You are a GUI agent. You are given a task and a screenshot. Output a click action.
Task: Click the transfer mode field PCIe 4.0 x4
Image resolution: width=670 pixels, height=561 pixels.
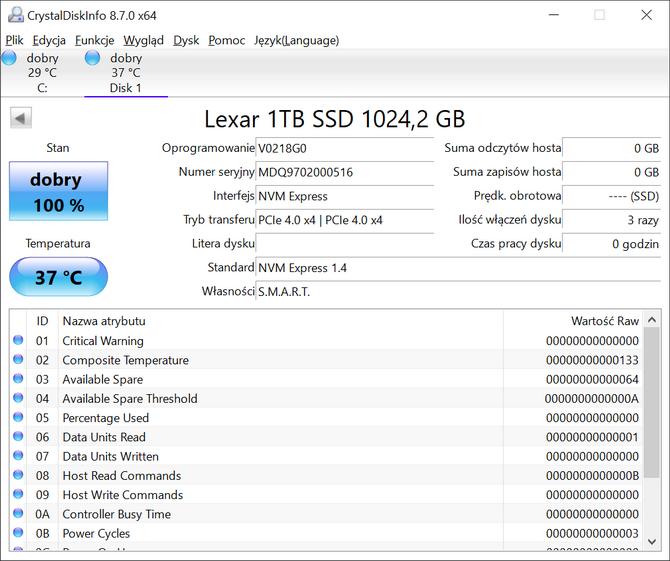(x=344, y=220)
